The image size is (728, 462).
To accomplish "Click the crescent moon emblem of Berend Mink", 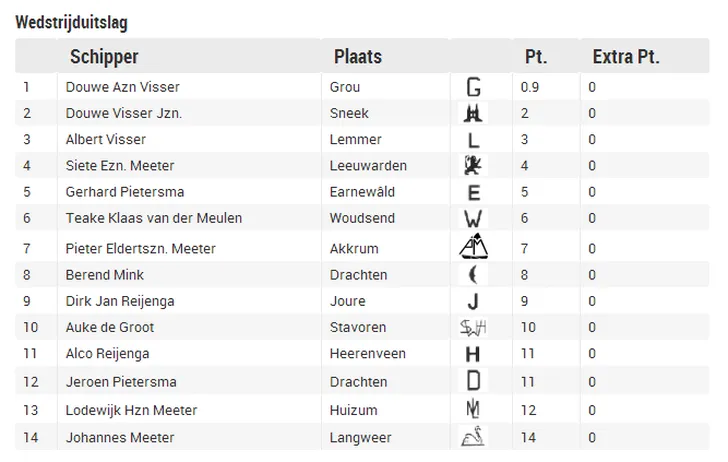I will tap(473, 275).
